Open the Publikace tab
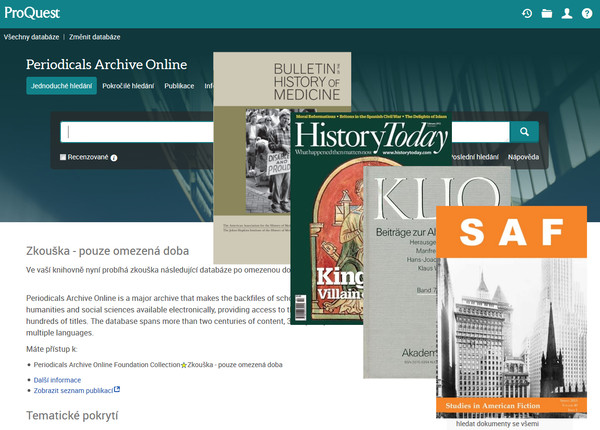This screenshot has height=430, width=600. click(x=179, y=86)
